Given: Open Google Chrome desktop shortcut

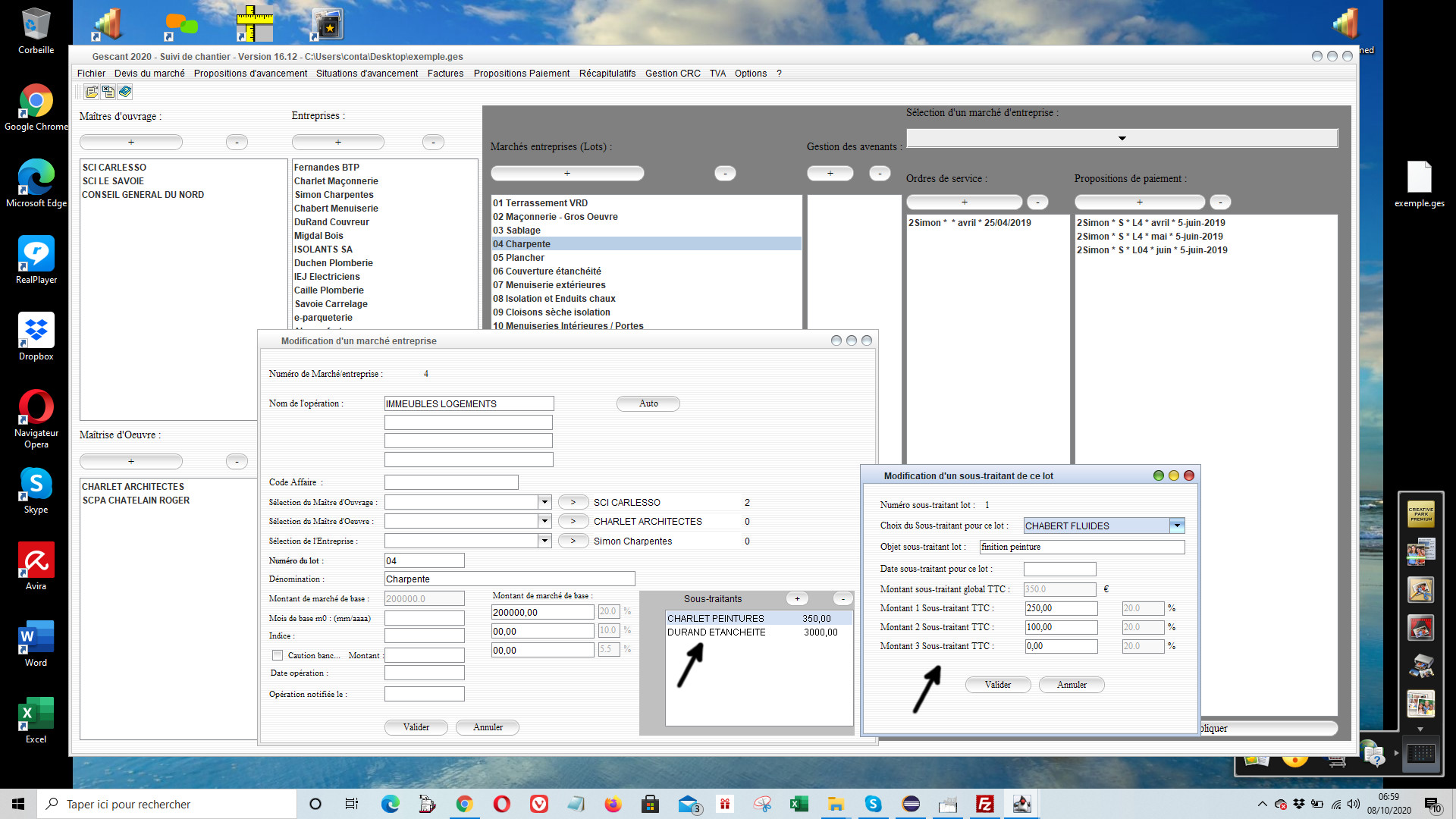Looking at the screenshot, I should [36, 108].
